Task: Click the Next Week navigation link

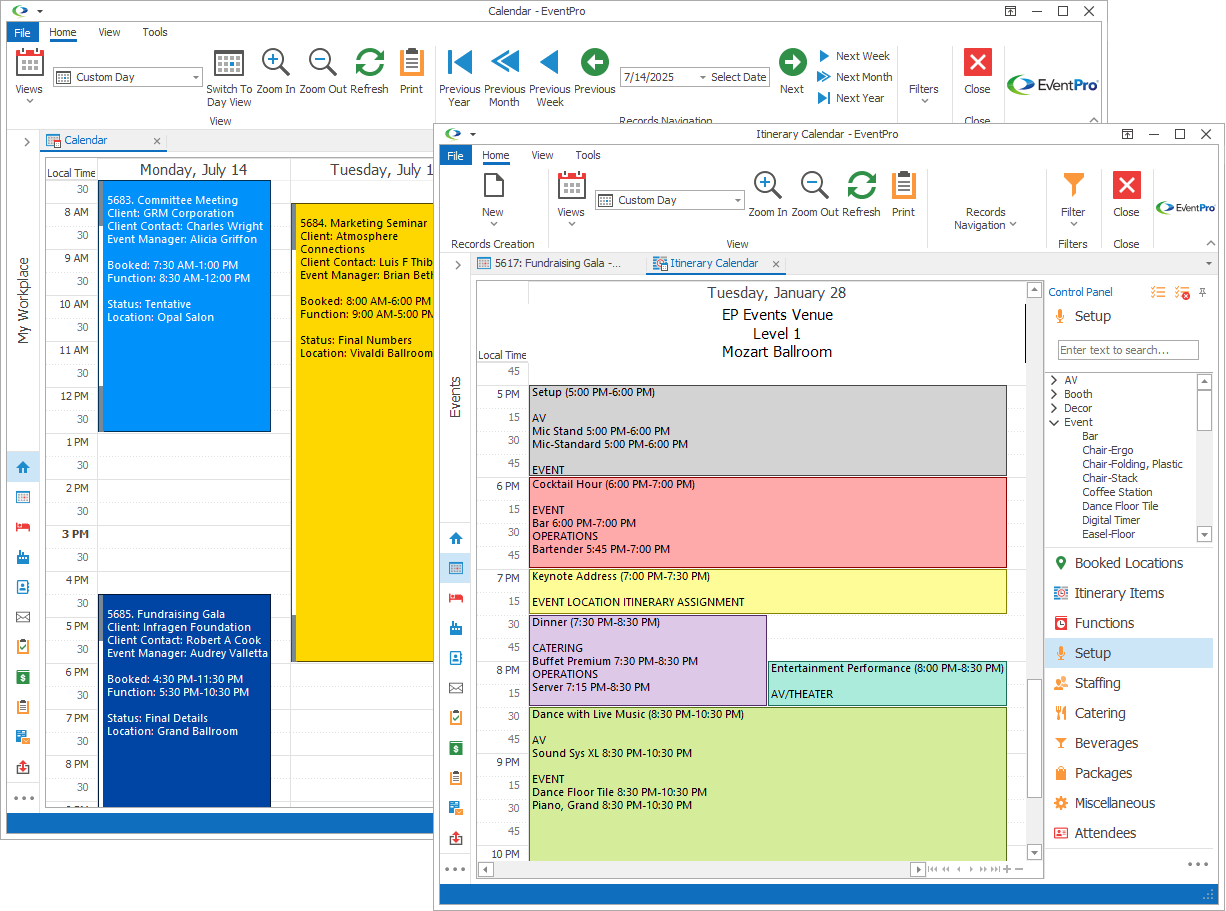Action: pyautogui.click(x=855, y=56)
